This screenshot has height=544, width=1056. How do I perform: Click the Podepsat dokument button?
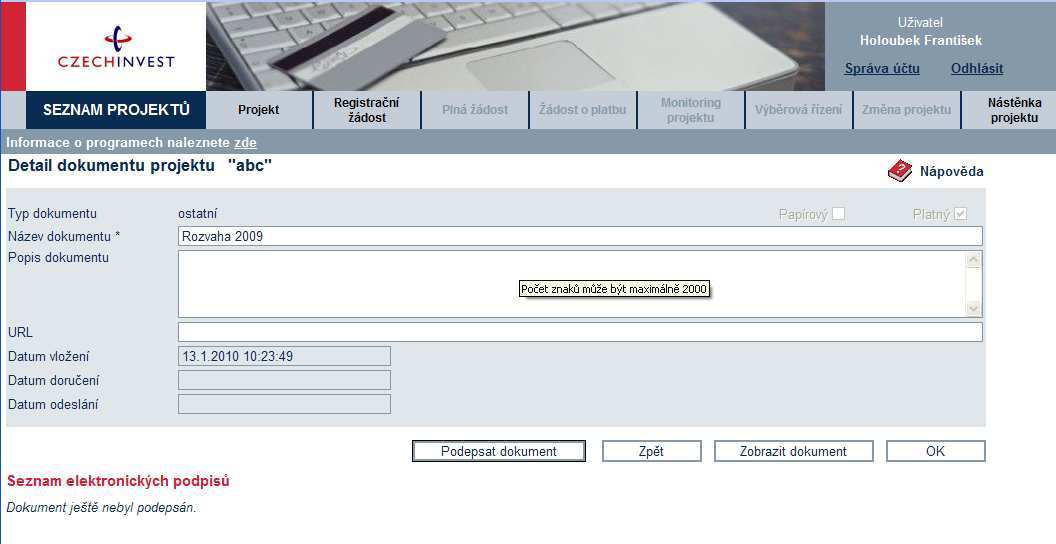(498, 451)
